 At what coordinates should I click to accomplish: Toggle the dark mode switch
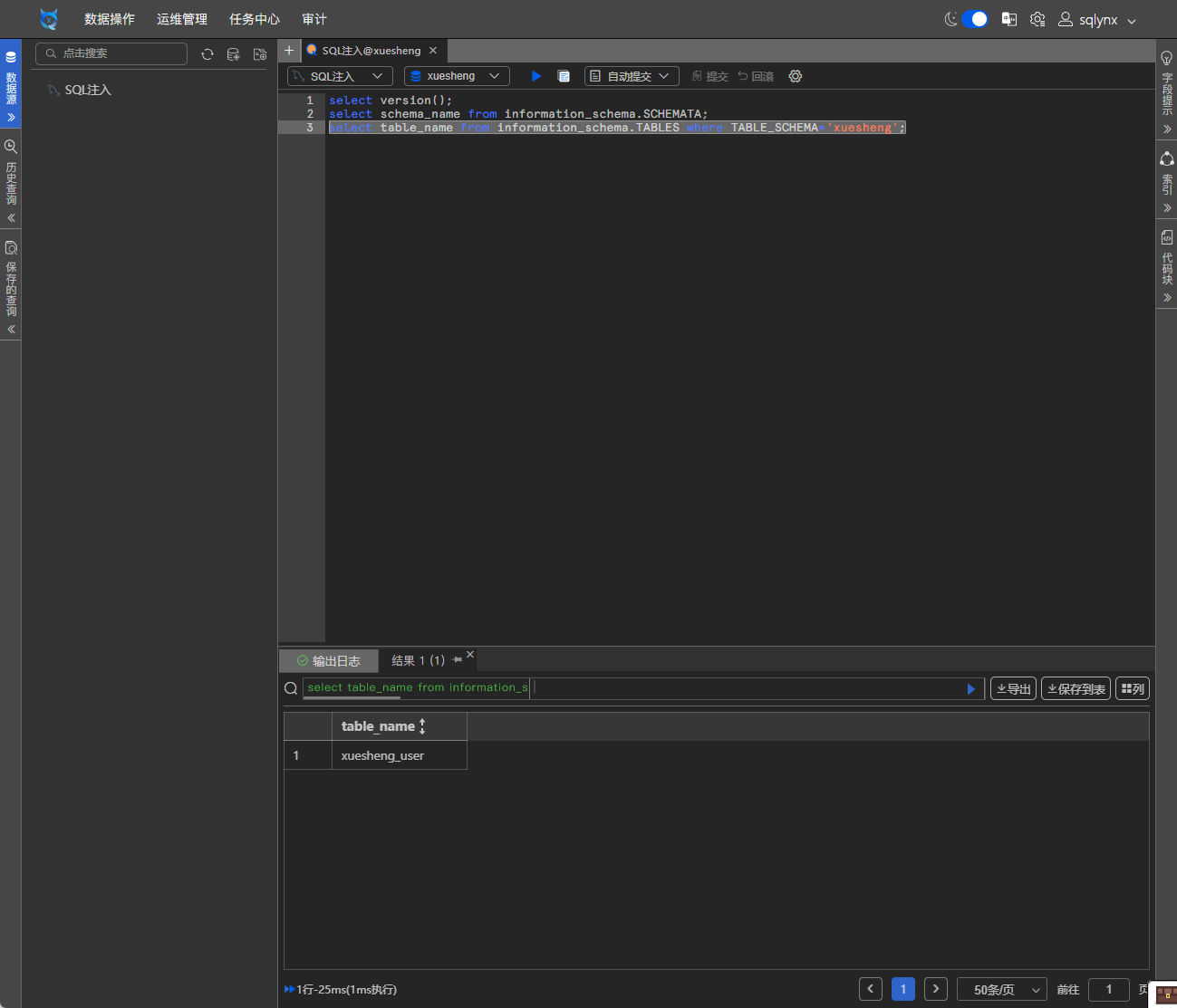click(x=975, y=19)
